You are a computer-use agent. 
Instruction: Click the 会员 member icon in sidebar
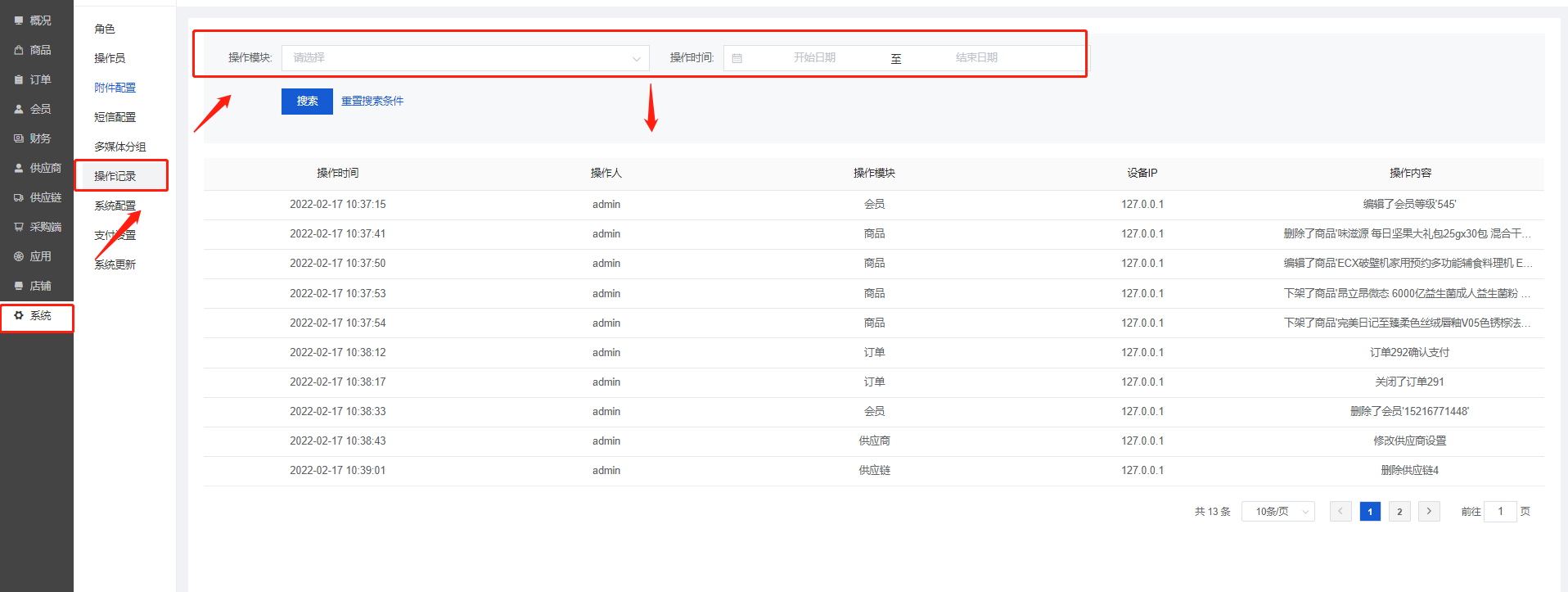[19, 109]
